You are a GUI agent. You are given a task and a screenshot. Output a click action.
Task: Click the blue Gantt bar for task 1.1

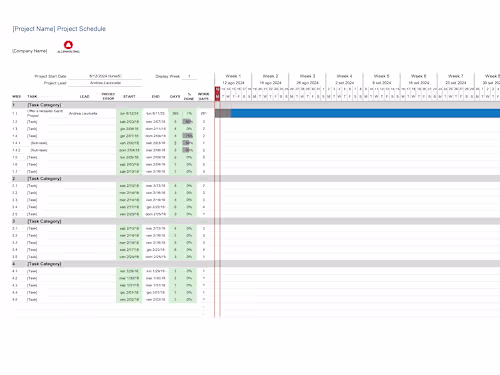(x=365, y=113)
